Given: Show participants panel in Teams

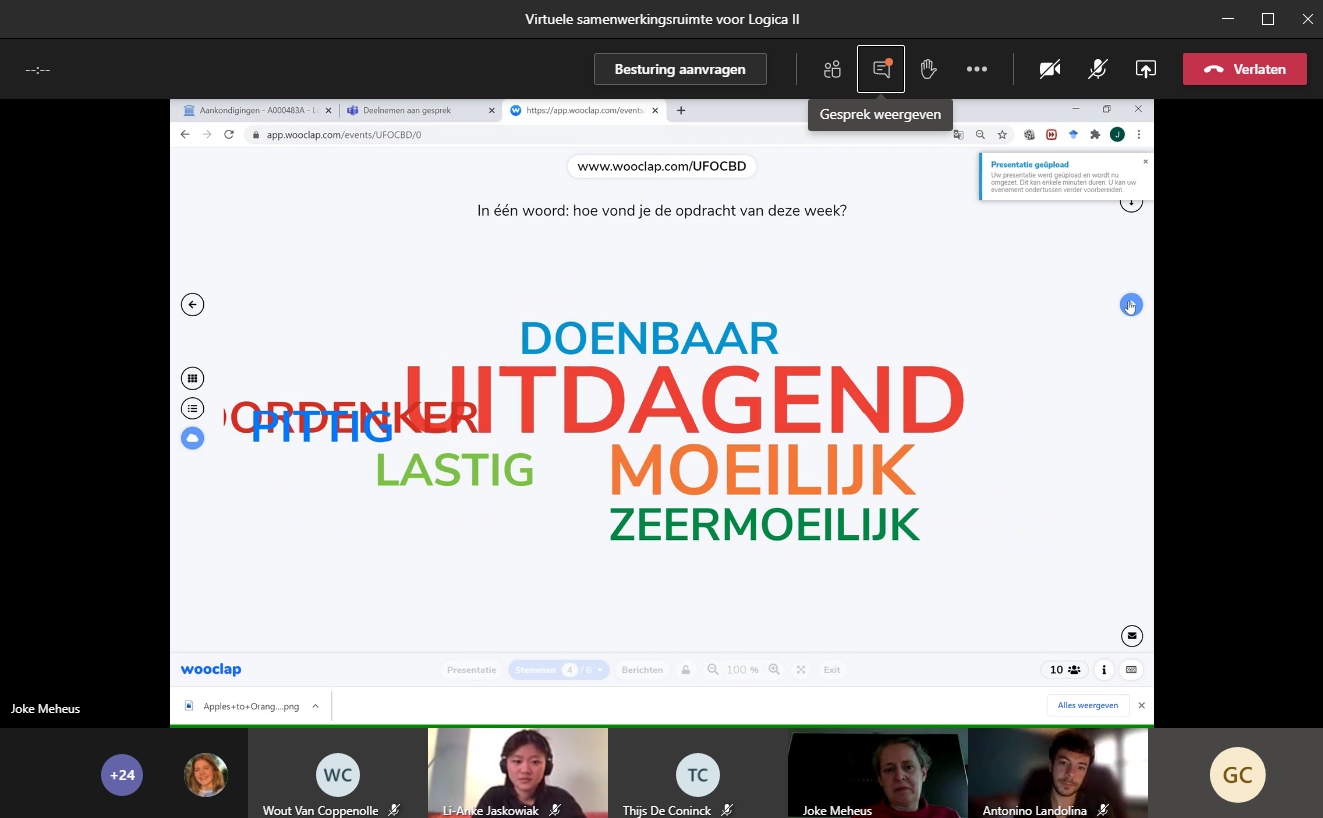Looking at the screenshot, I should tap(832, 69).
